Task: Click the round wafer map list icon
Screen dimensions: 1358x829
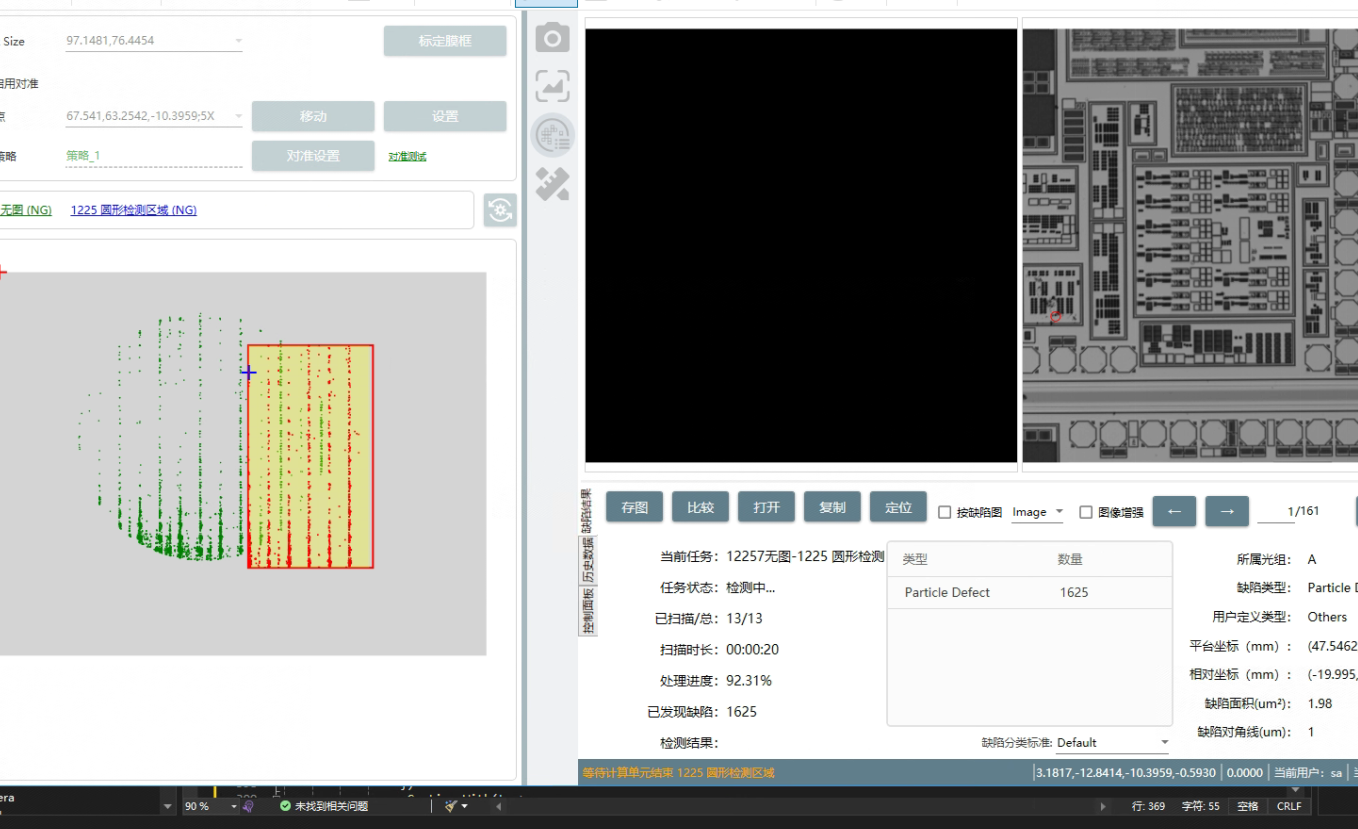Action: pos(552,135)
